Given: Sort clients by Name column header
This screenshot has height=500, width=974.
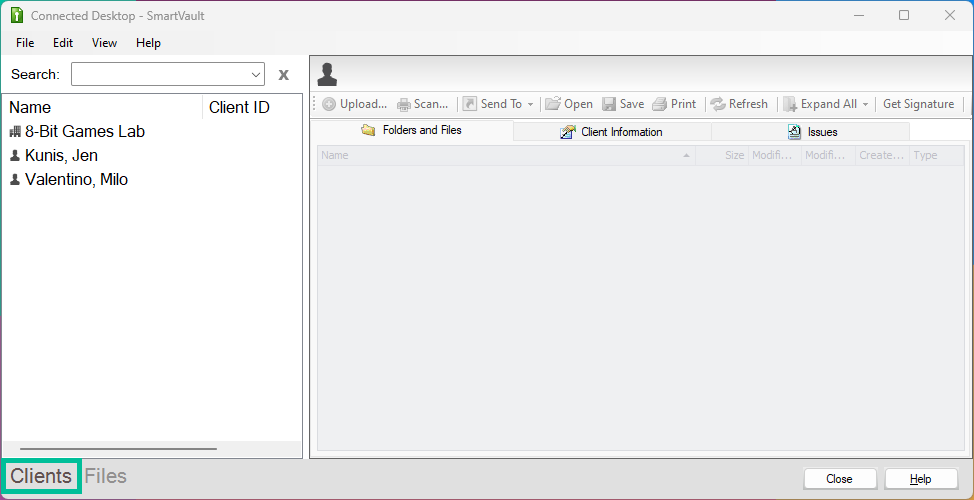Looking at the screenshot, I should pyautogui.click(x=103, y=107).
